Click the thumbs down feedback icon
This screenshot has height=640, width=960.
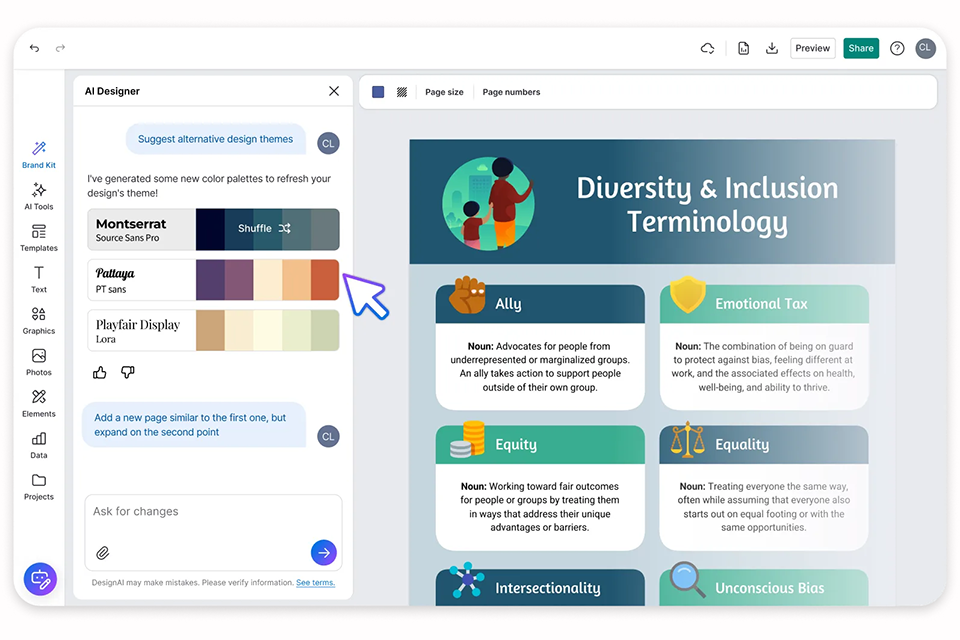(127, 372)
